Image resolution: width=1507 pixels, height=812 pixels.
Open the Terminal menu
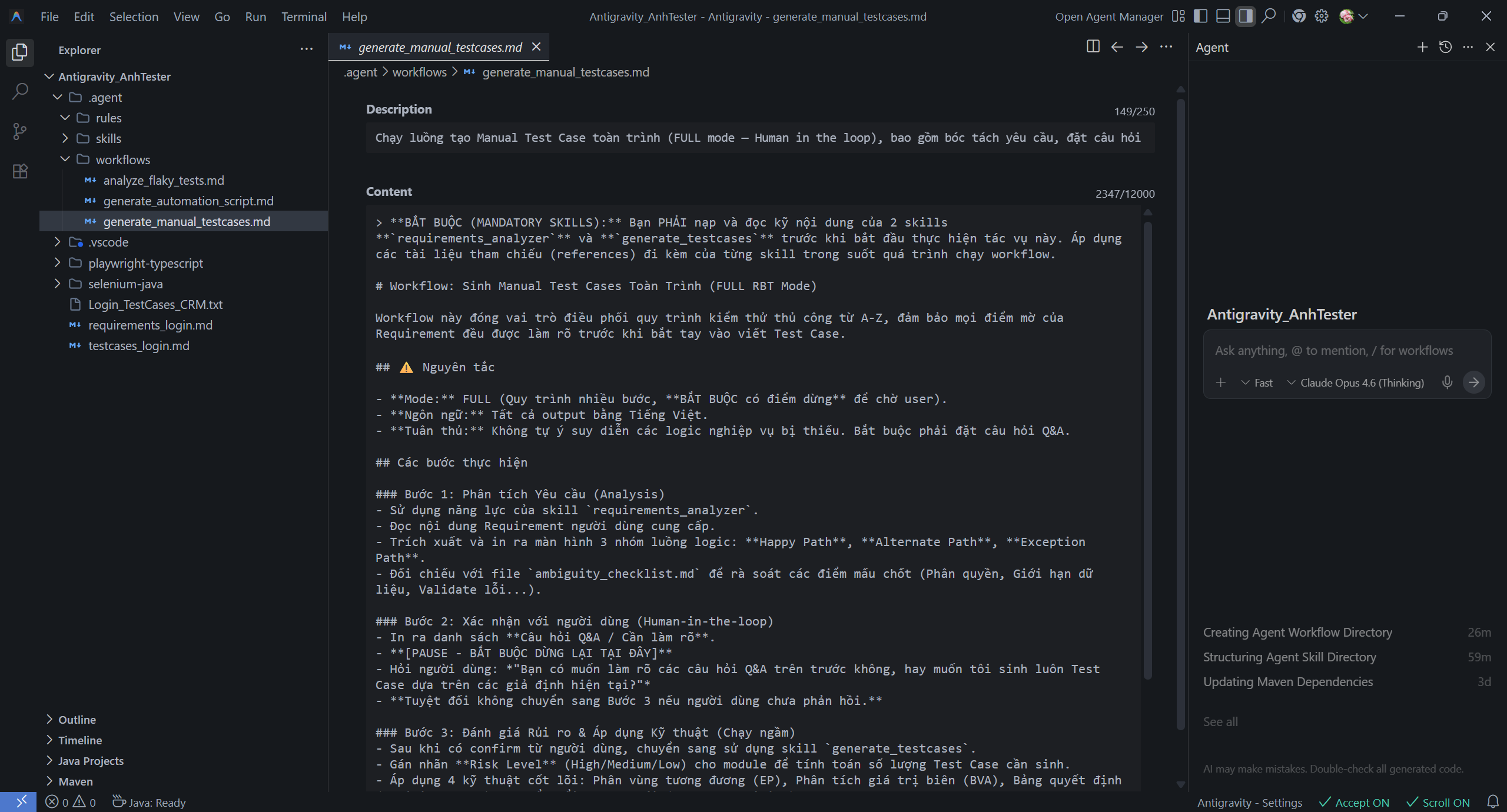point(304,16)
